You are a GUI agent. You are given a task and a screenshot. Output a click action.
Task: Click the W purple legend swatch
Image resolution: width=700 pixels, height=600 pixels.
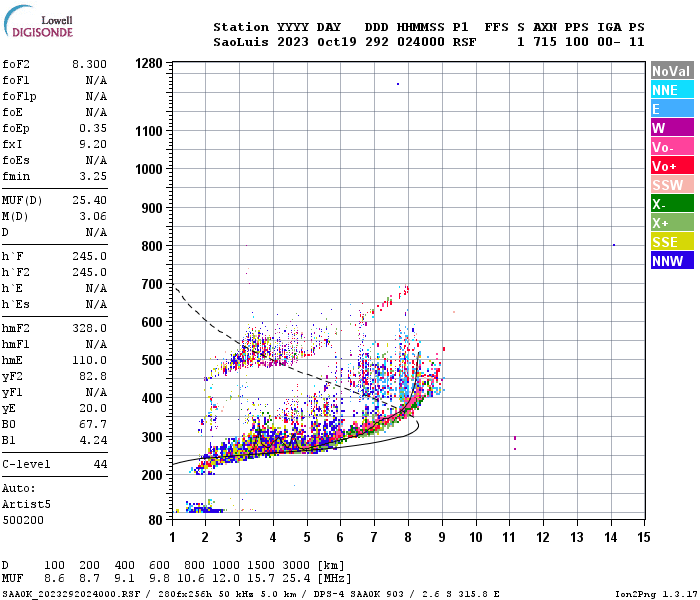(672, 128)
